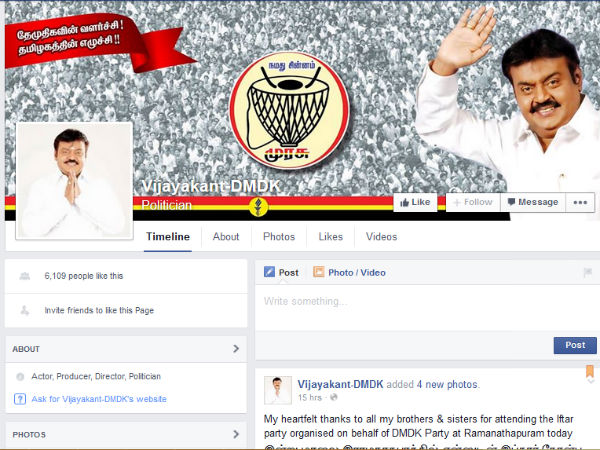Follow the Vijayakant-DMDK page
This screenshot has height=450, width=600.
472,202
